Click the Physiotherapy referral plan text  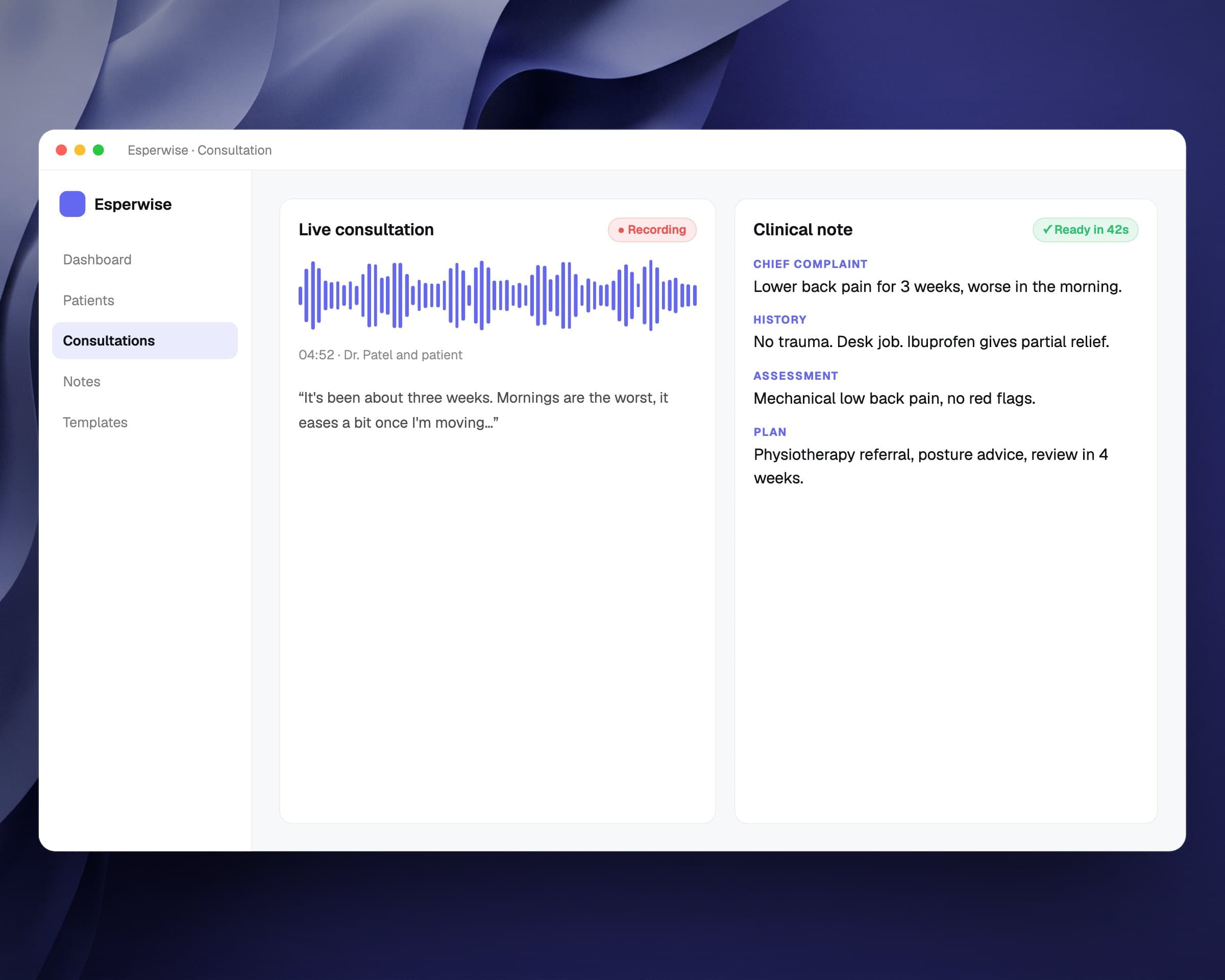[x=930, y=466]
